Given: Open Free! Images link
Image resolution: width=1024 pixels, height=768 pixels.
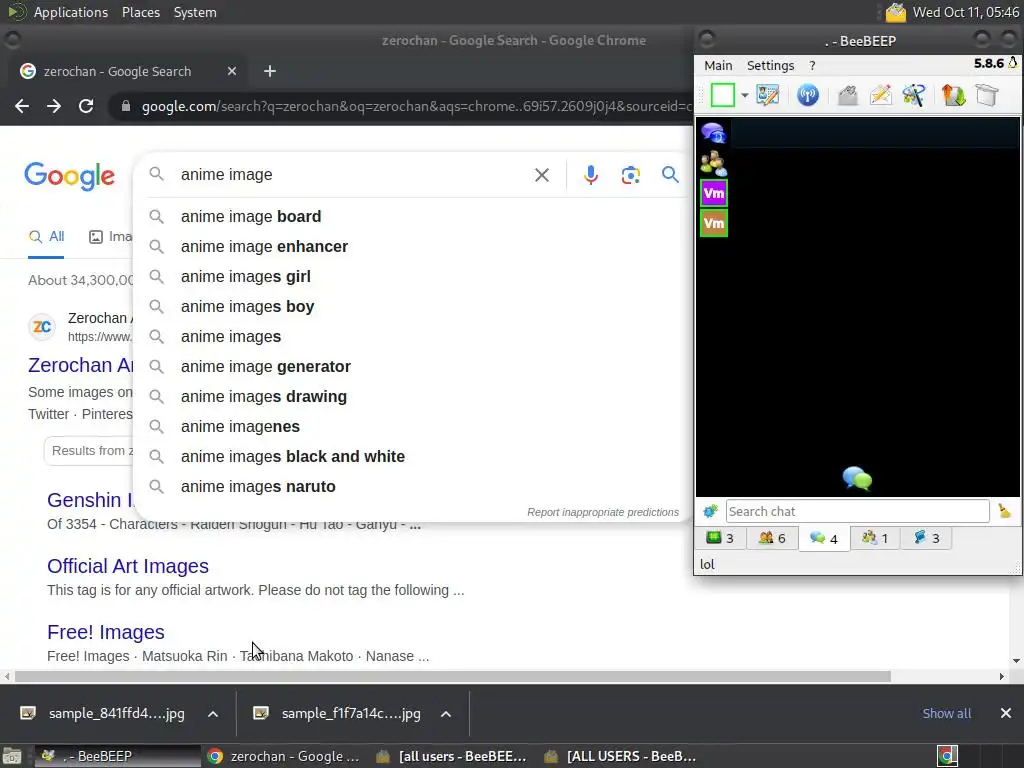Looking at the screenshot, I should tap(106, 632).
